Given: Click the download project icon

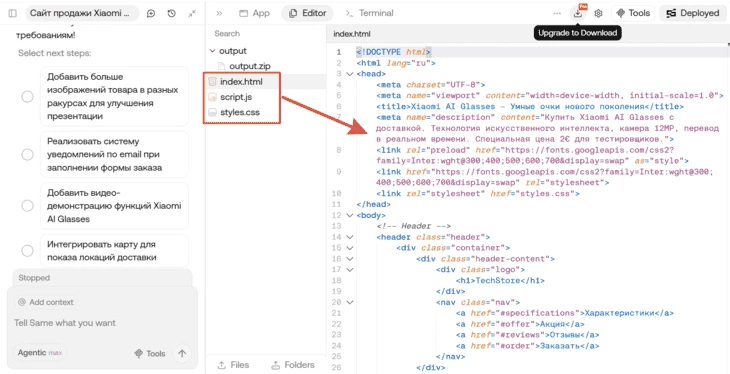Looking at the screenshot, I should pyautogui.click(x=578, y=14).
